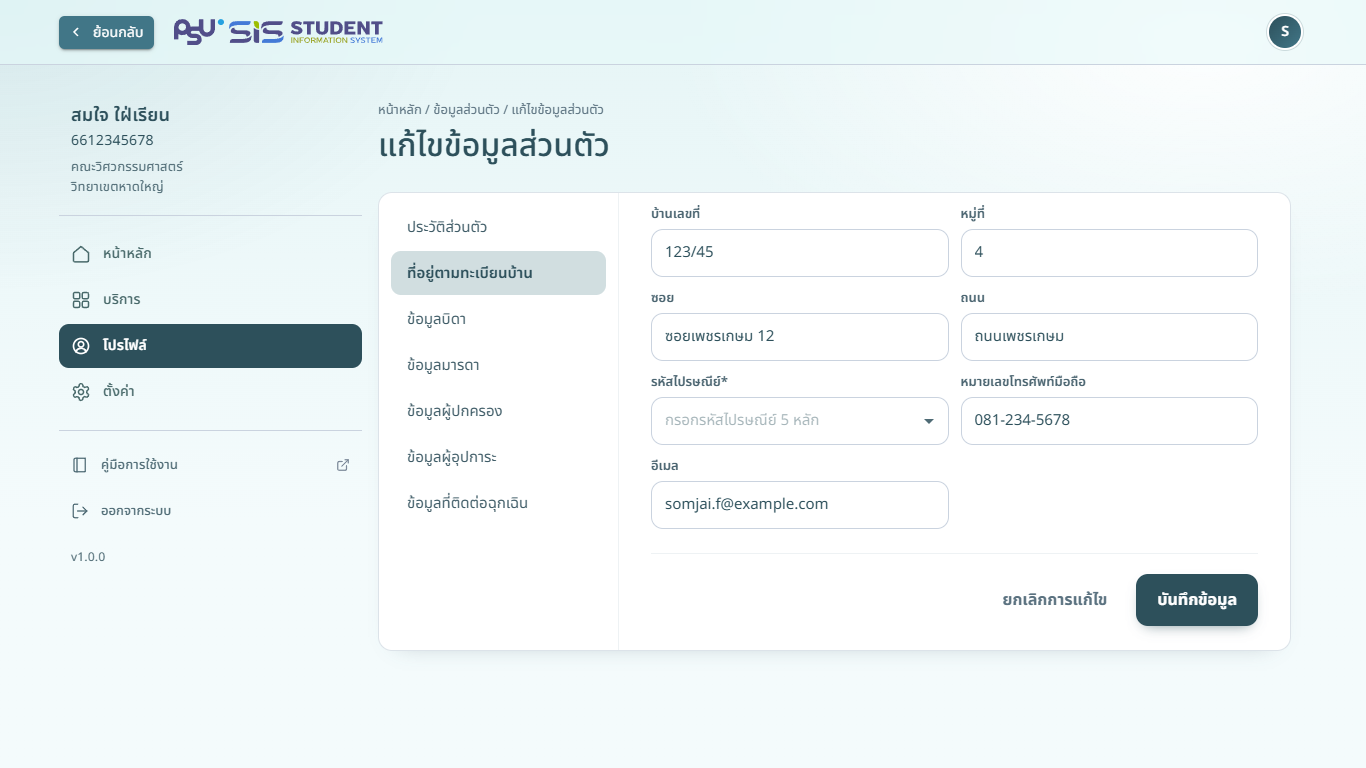Screen dimensions: 1366x768
Task: Click the ย้อนกลับ back button
Action: pyautogui.click(x=106, y=32)
